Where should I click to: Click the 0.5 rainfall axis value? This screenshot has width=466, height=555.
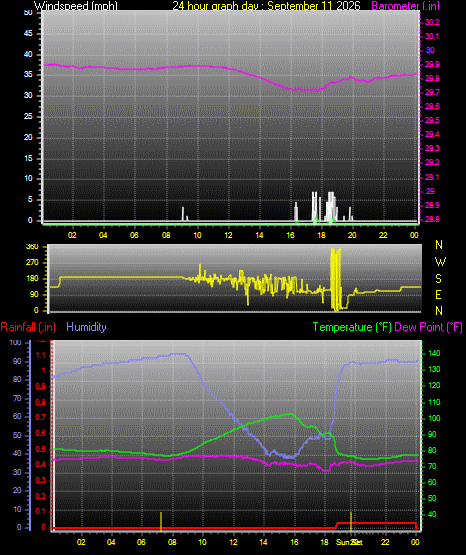pyautogui.click(x=41, y=449)
